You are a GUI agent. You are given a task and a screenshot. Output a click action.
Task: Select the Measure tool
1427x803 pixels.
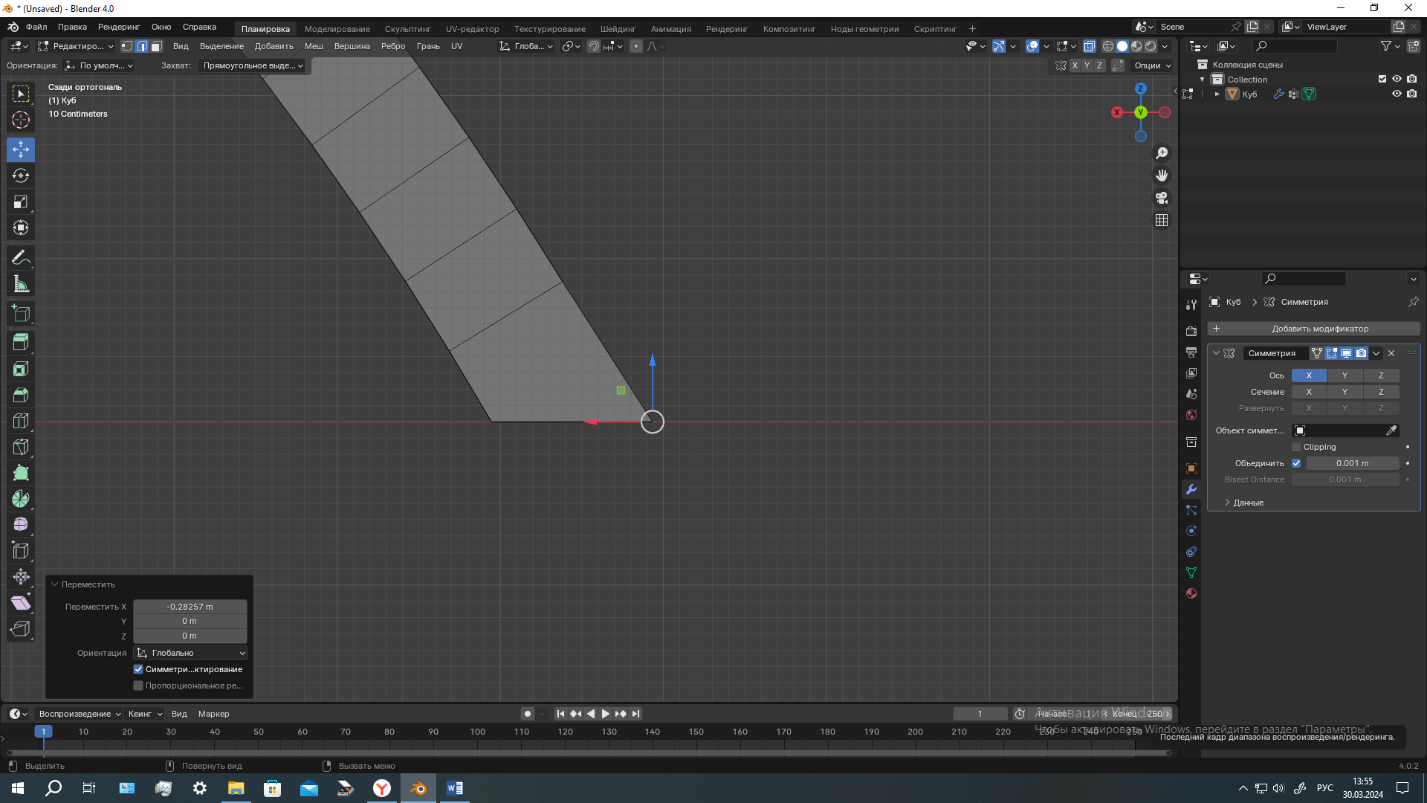coord(20,285)
